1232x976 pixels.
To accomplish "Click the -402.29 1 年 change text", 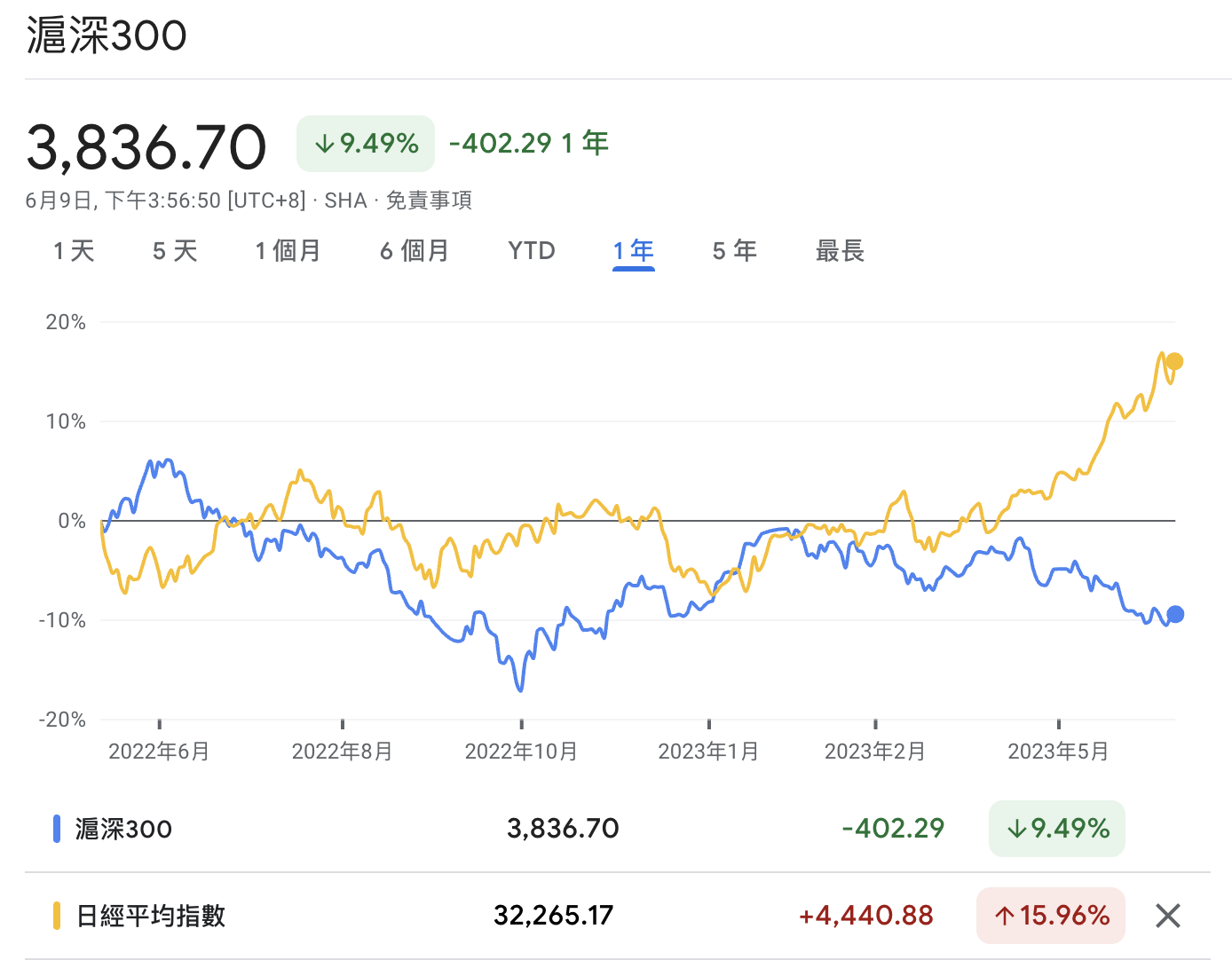I will (529, 143).
